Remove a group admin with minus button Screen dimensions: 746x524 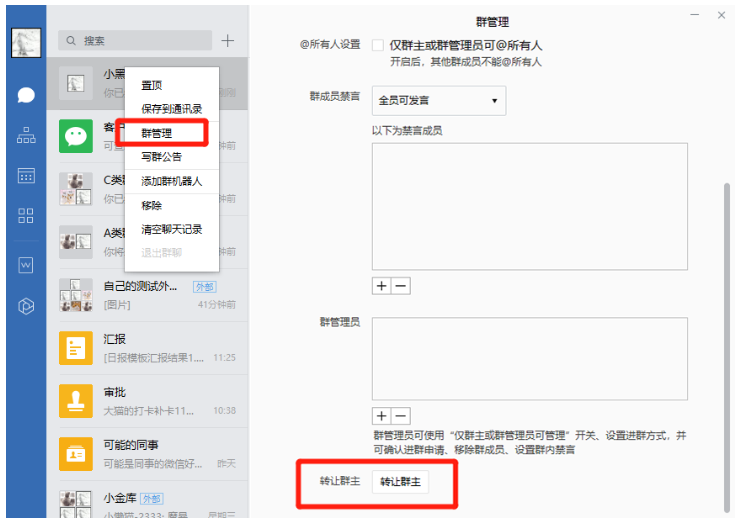(x=401, y=416)
